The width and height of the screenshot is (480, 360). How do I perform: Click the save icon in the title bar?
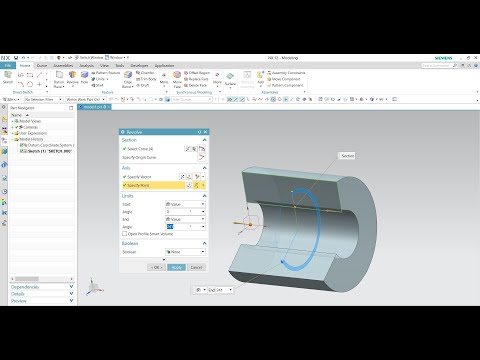click(16, 58)
